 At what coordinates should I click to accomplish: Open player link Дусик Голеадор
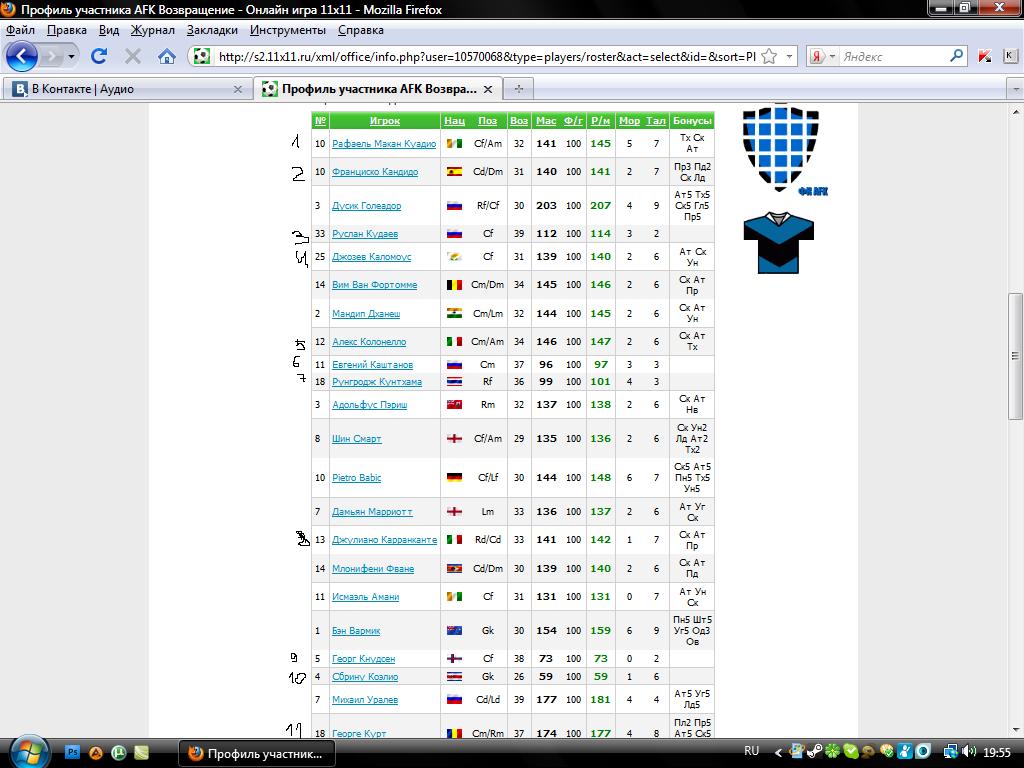(366, 206)
